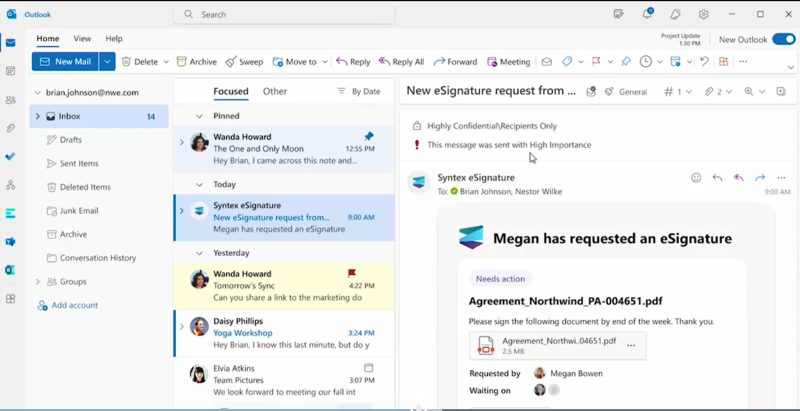Open Calendar from the left app rail

(x=10, y=71)
